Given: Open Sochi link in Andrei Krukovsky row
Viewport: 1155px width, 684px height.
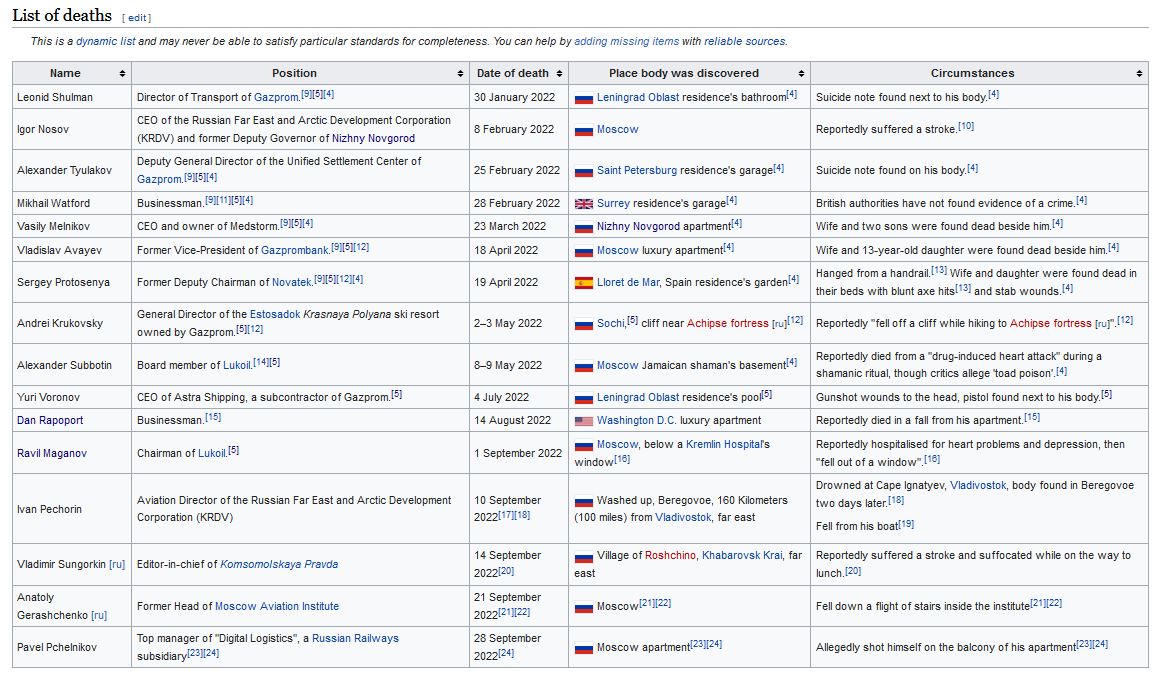Looking at the screenshot, I should (611, 323).
